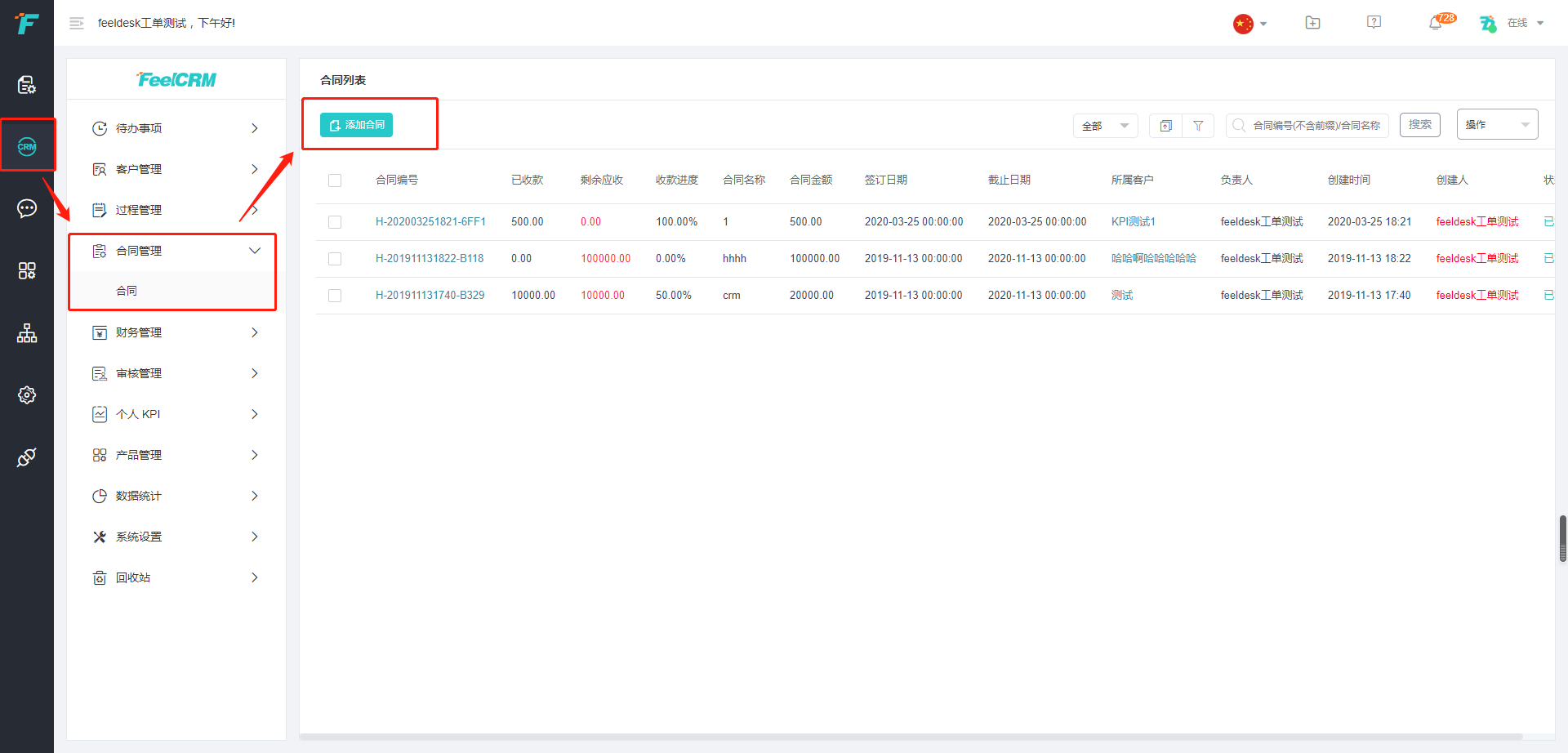
Task: Toggle the select-all checkbox in table header
Action: click(335, 180)
